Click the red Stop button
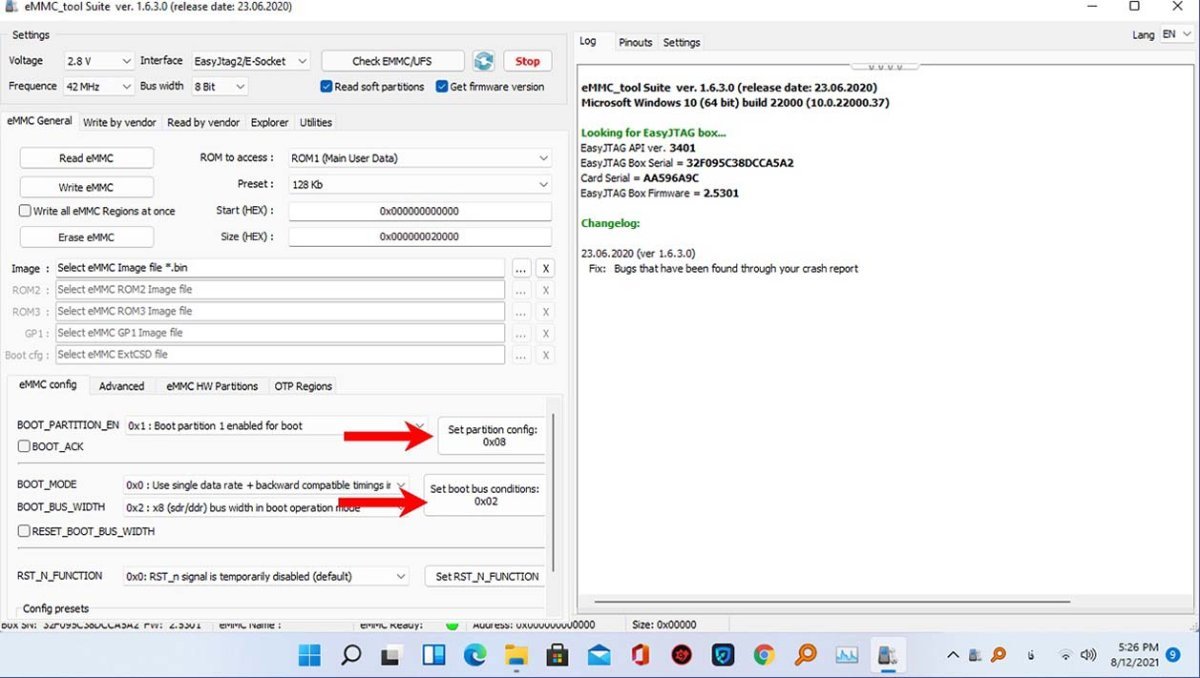 tap(528, 61)
